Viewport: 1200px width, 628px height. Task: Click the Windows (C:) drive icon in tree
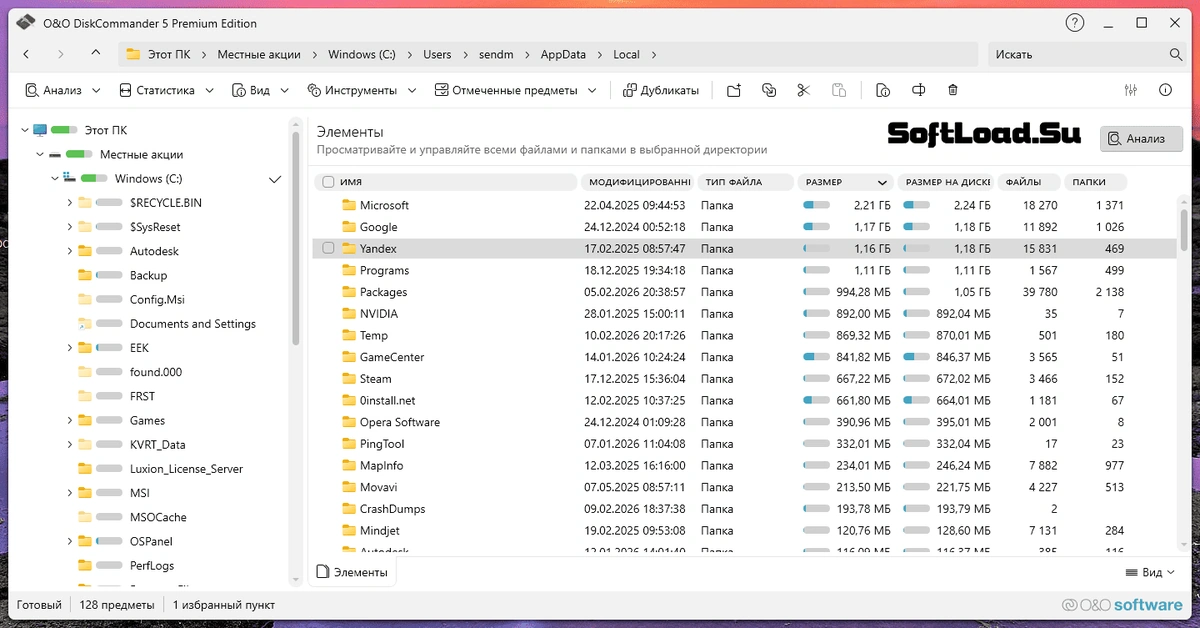click(x=68, y=178)
